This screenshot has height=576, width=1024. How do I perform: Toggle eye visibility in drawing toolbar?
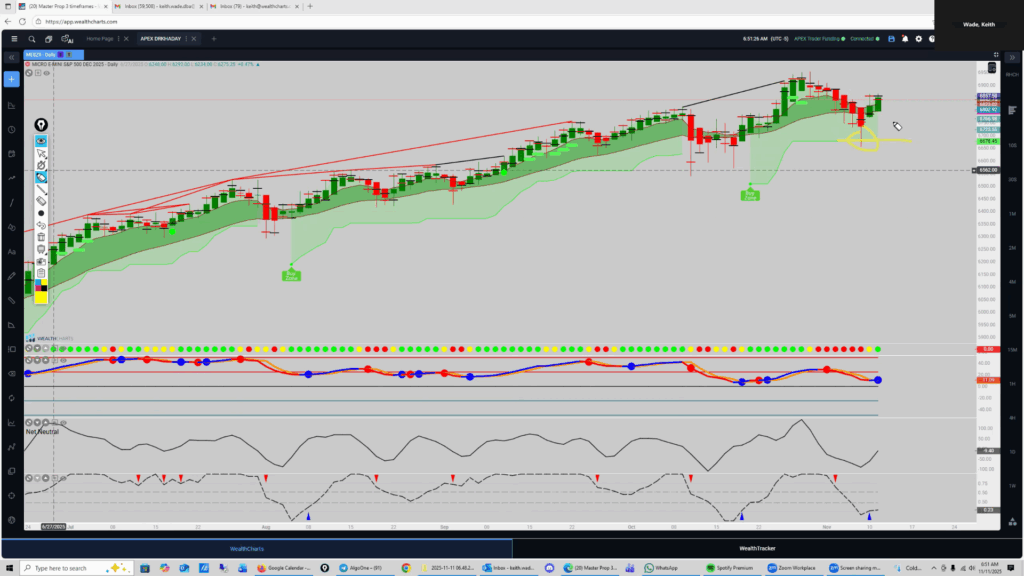(x=41, y=141)
